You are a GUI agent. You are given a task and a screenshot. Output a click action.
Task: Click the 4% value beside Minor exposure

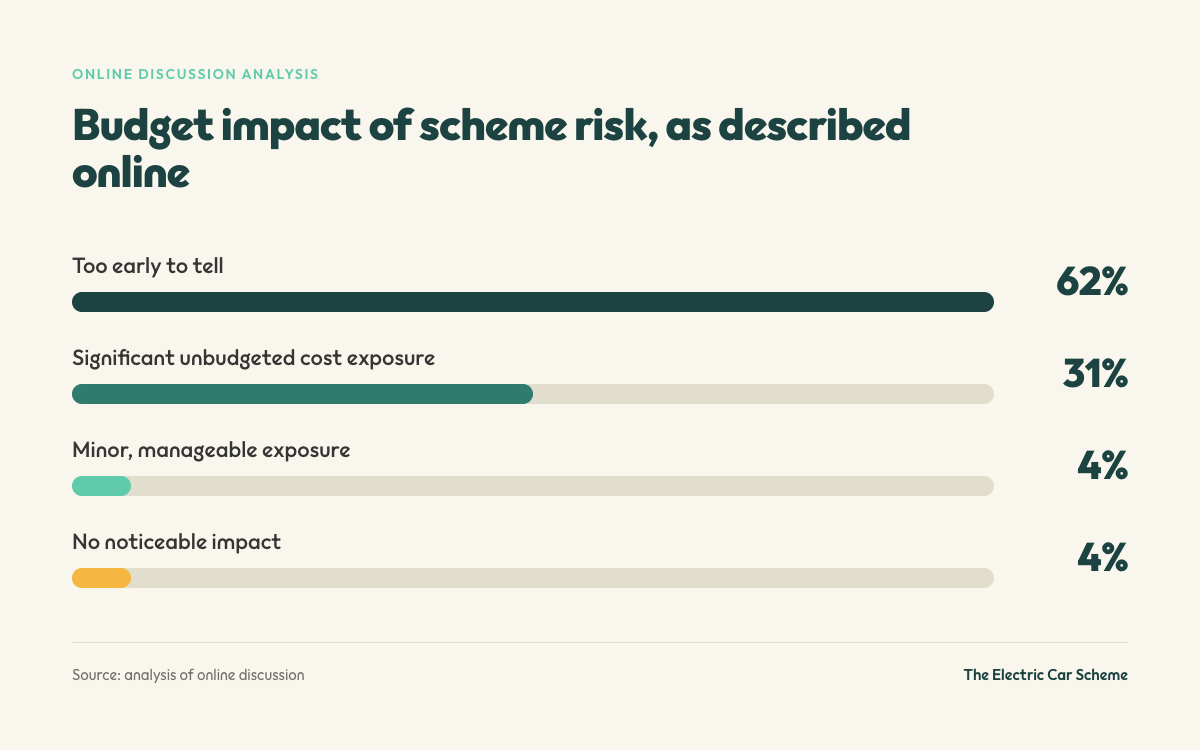[1102, 466]
